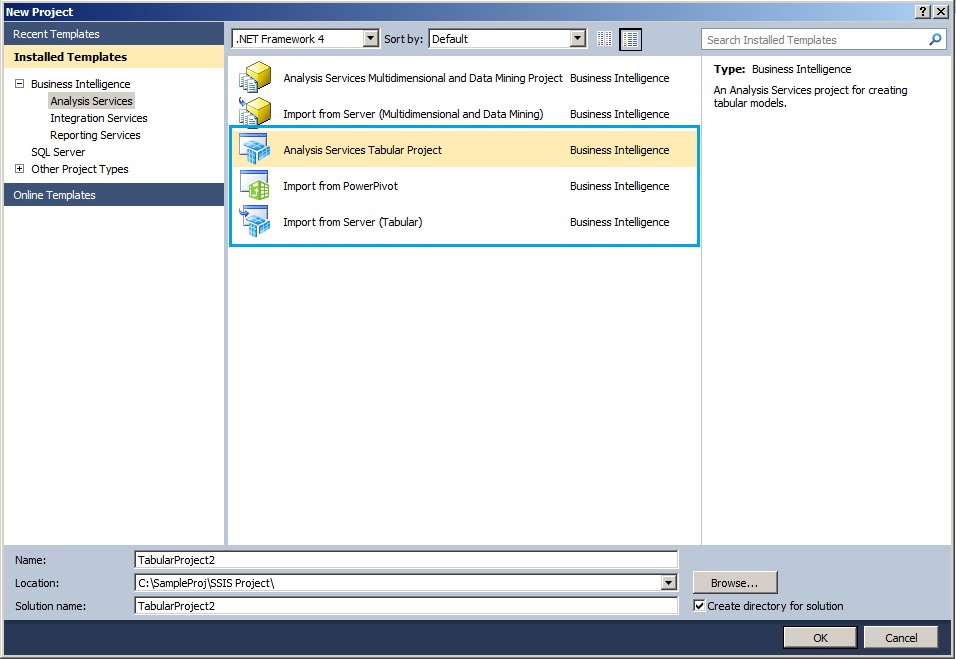The image size is (956, 659).
Task: Select Analysis Services Multidimensional and Data Mining Project
Action: pos(465,77)
